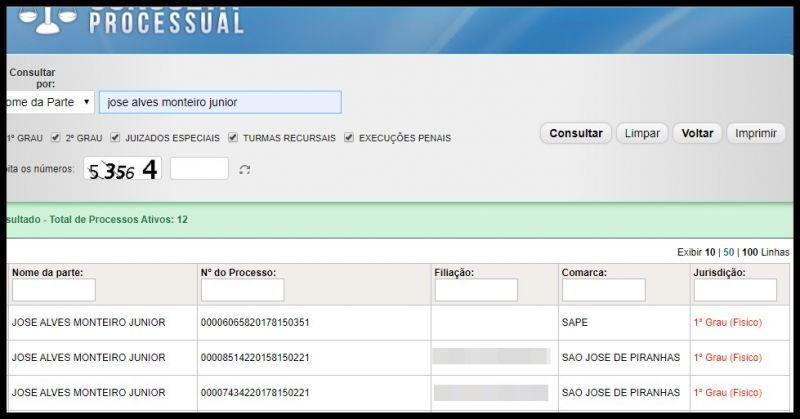This screenshot has height=419, width=800.
Task: Show 100 rows per page
Action: [750, 252]
